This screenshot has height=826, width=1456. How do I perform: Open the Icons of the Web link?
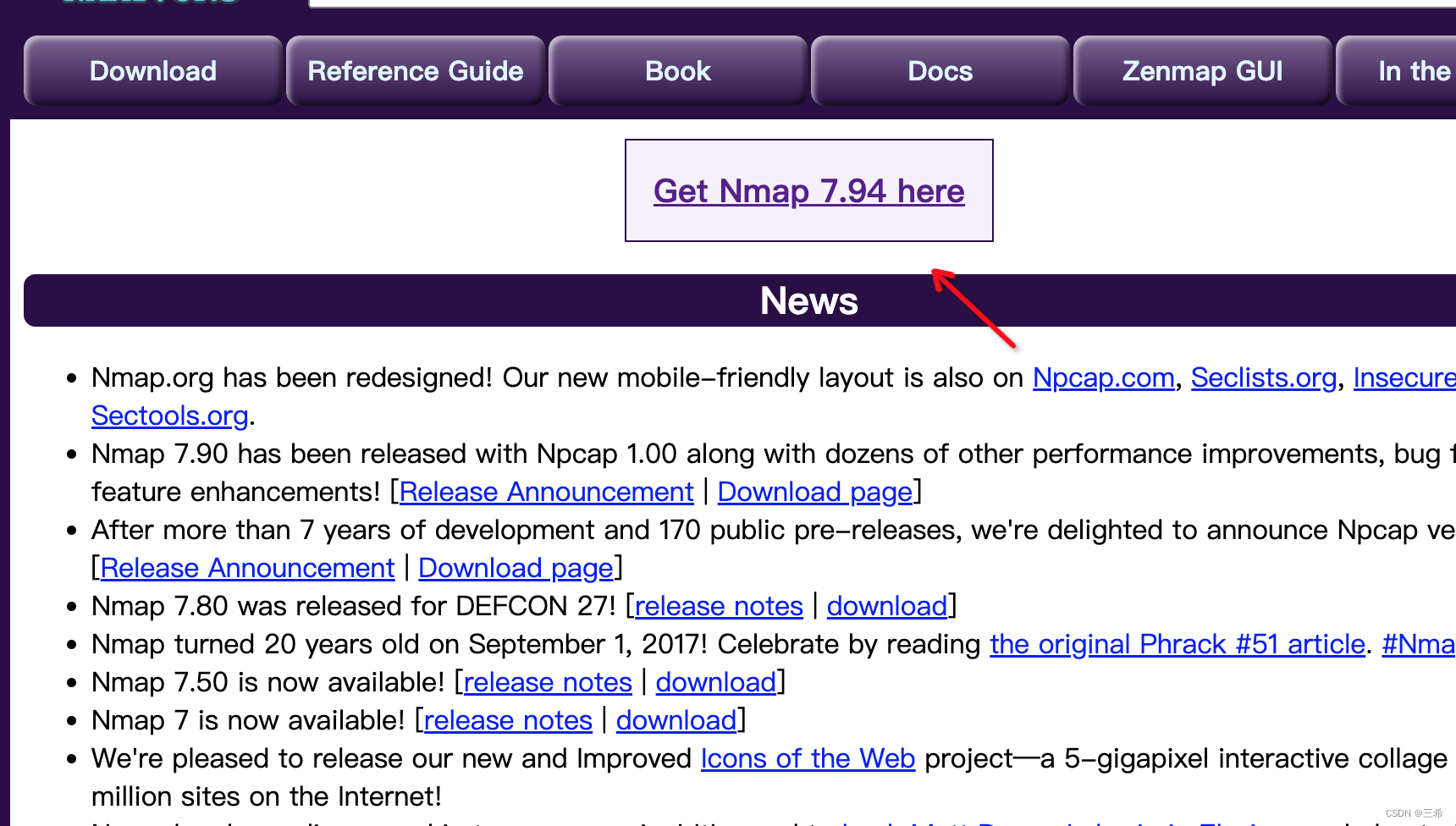click(x=808, y=758)
